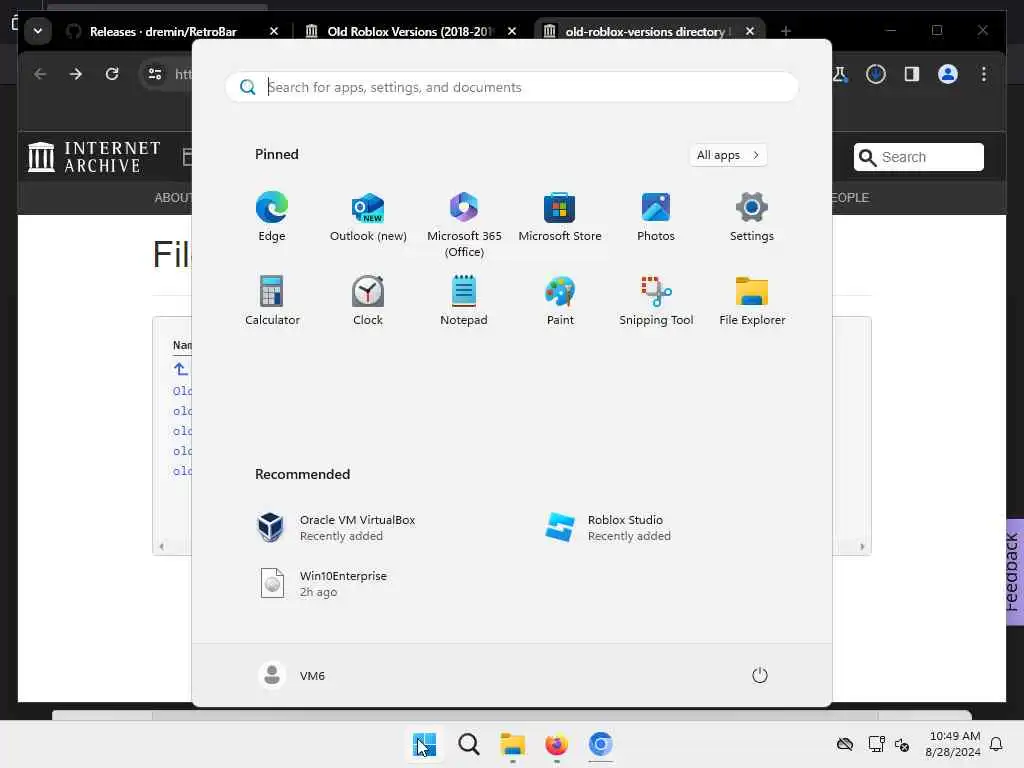Open VM6 user account menu
The height and width of the screenshot is (768, 1024).
[291, 675]
